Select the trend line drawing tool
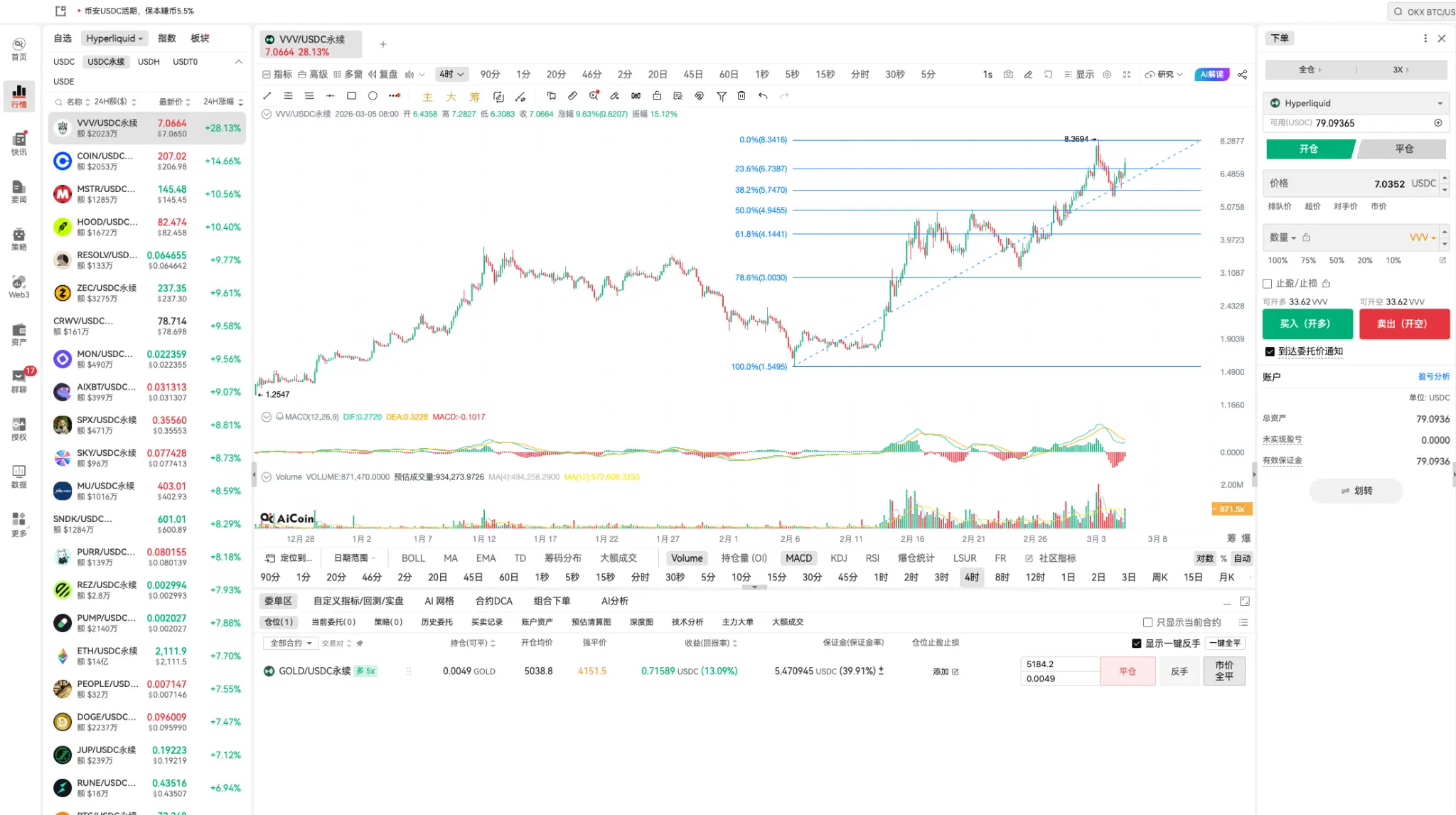Image resolution: width=1456 pixels, height=815 pixels. (267, 96)
